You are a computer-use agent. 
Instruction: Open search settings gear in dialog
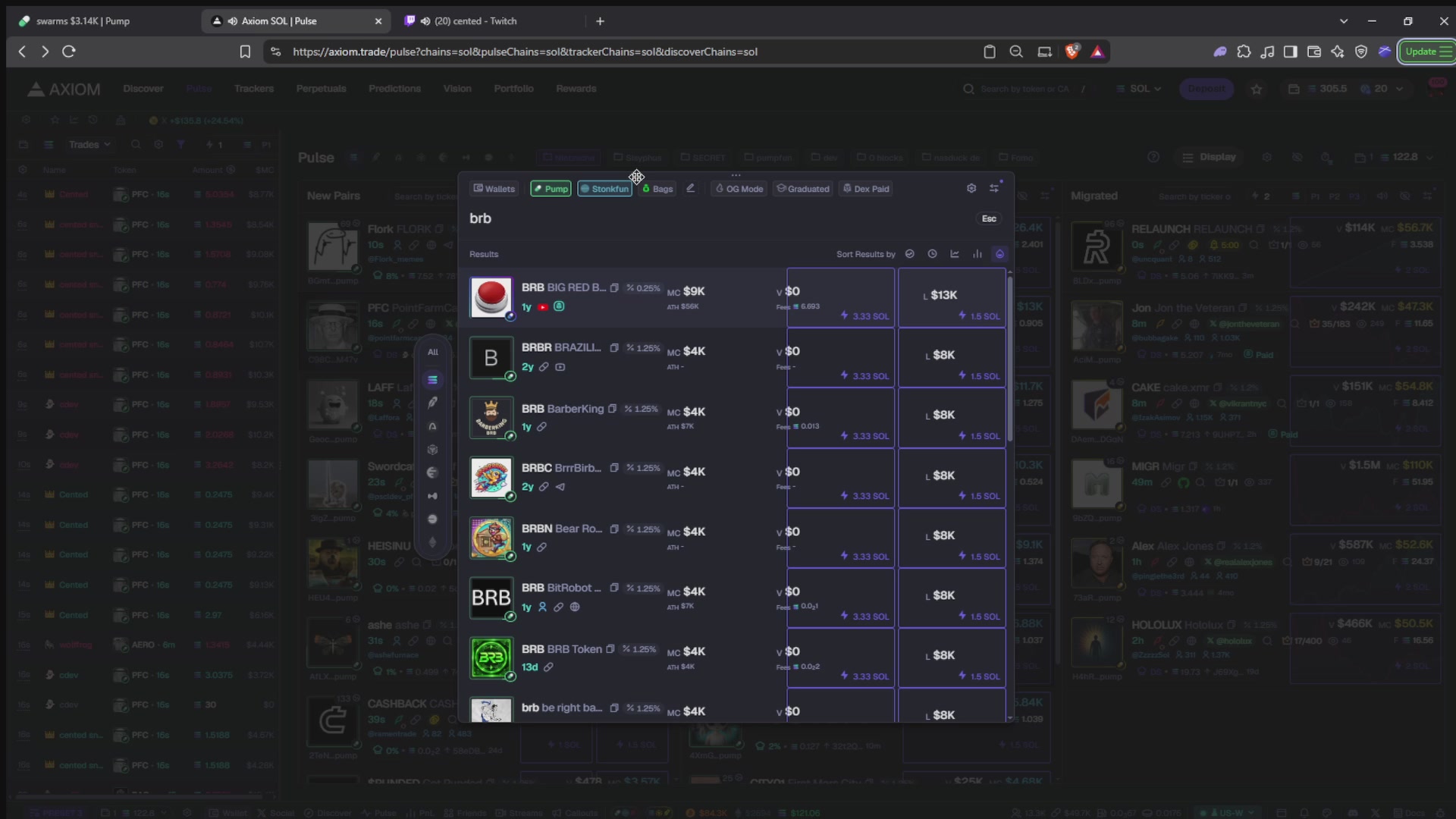(x=971, y=188)
